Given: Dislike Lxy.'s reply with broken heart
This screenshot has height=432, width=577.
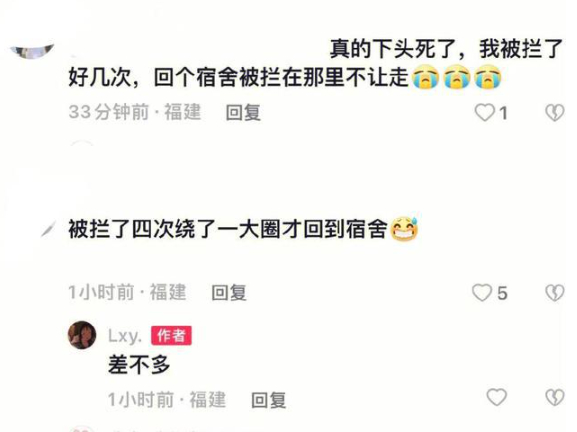Looking at the screenshot, I should coord(555,397).
